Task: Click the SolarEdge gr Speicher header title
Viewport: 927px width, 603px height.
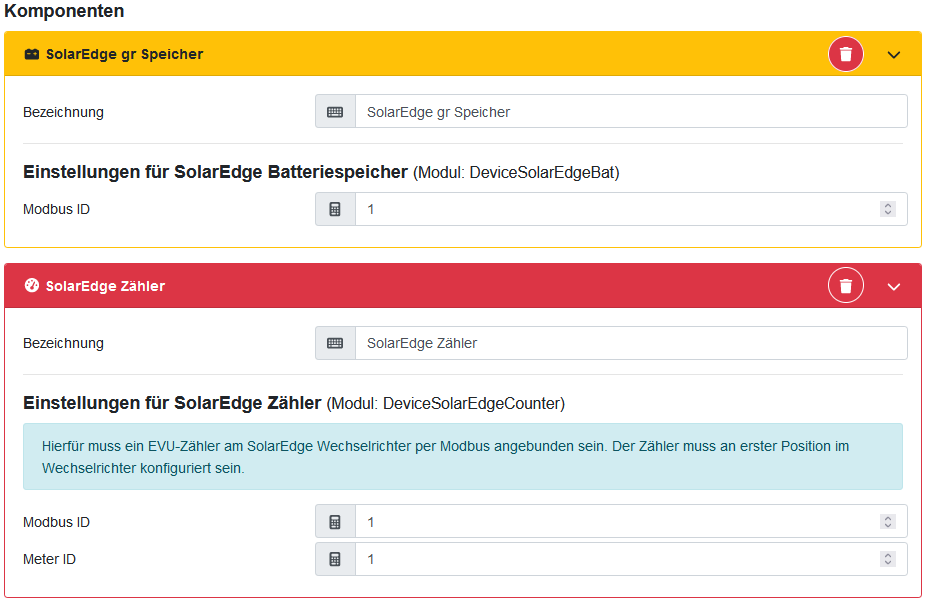Action: pyautogui.click(x=124, y=54)
